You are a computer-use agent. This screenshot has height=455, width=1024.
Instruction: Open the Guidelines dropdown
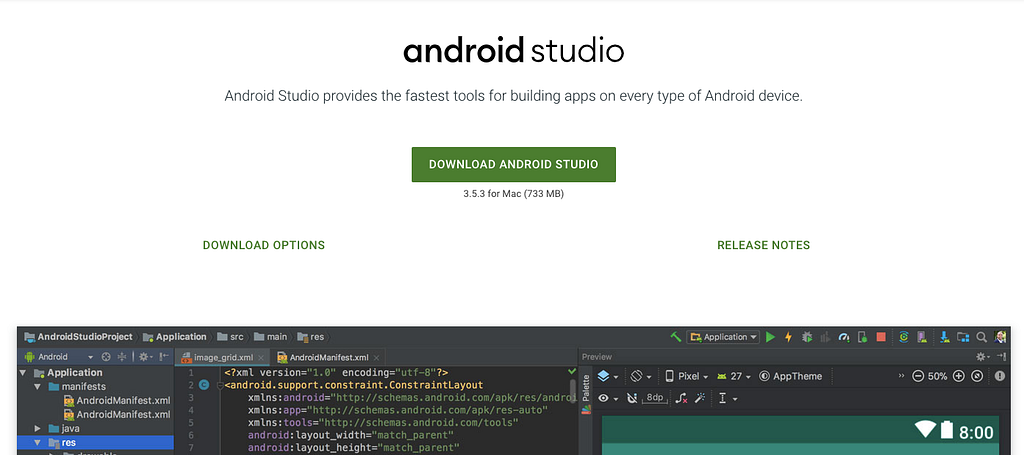(x=728, y=398)
